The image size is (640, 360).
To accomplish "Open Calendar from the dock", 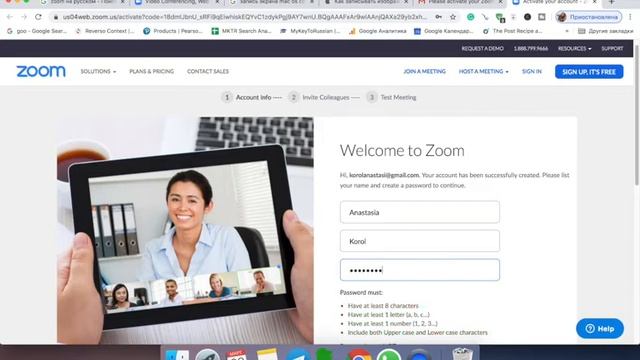I will (237, 355).
